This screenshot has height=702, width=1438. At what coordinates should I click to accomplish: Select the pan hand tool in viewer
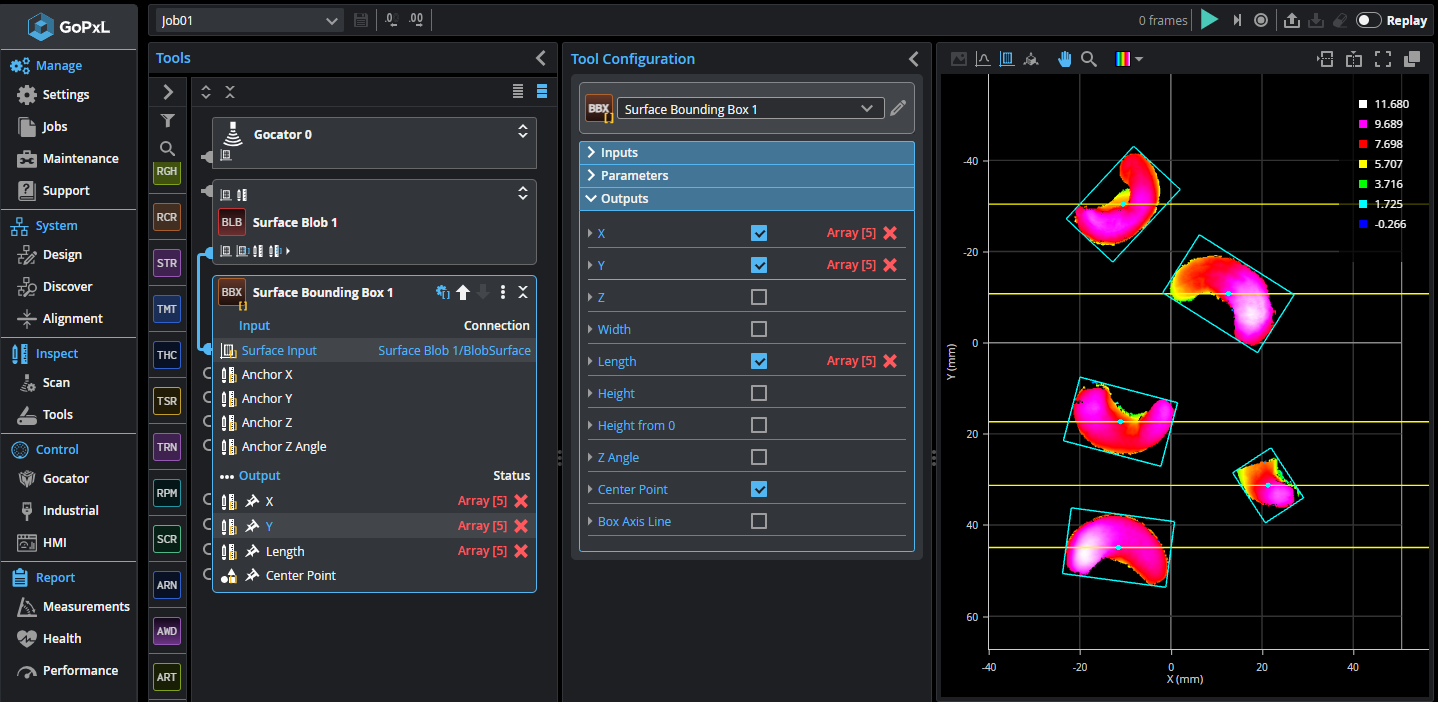1065,59
